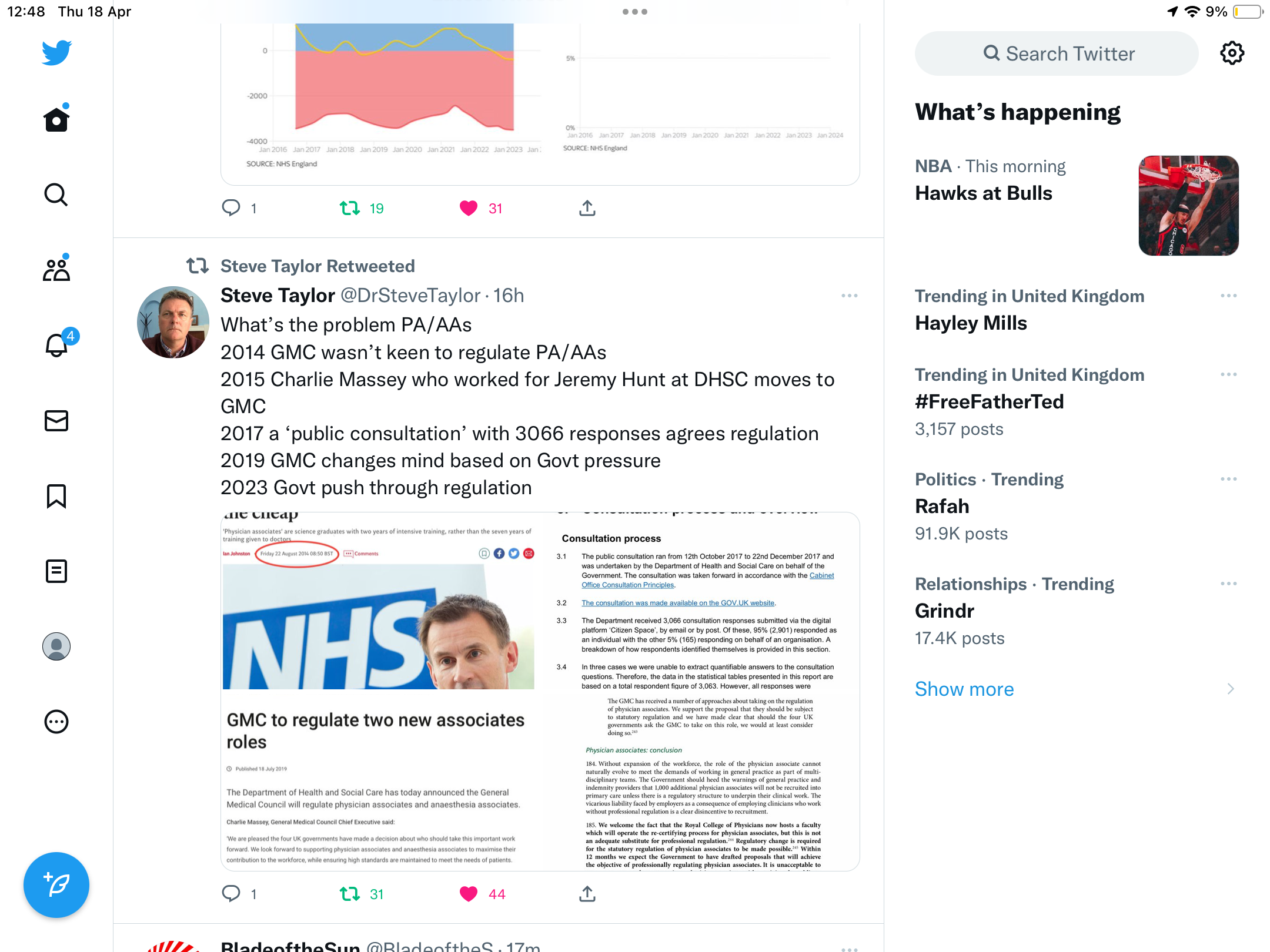Open the Home feed icon

(56, 119)
